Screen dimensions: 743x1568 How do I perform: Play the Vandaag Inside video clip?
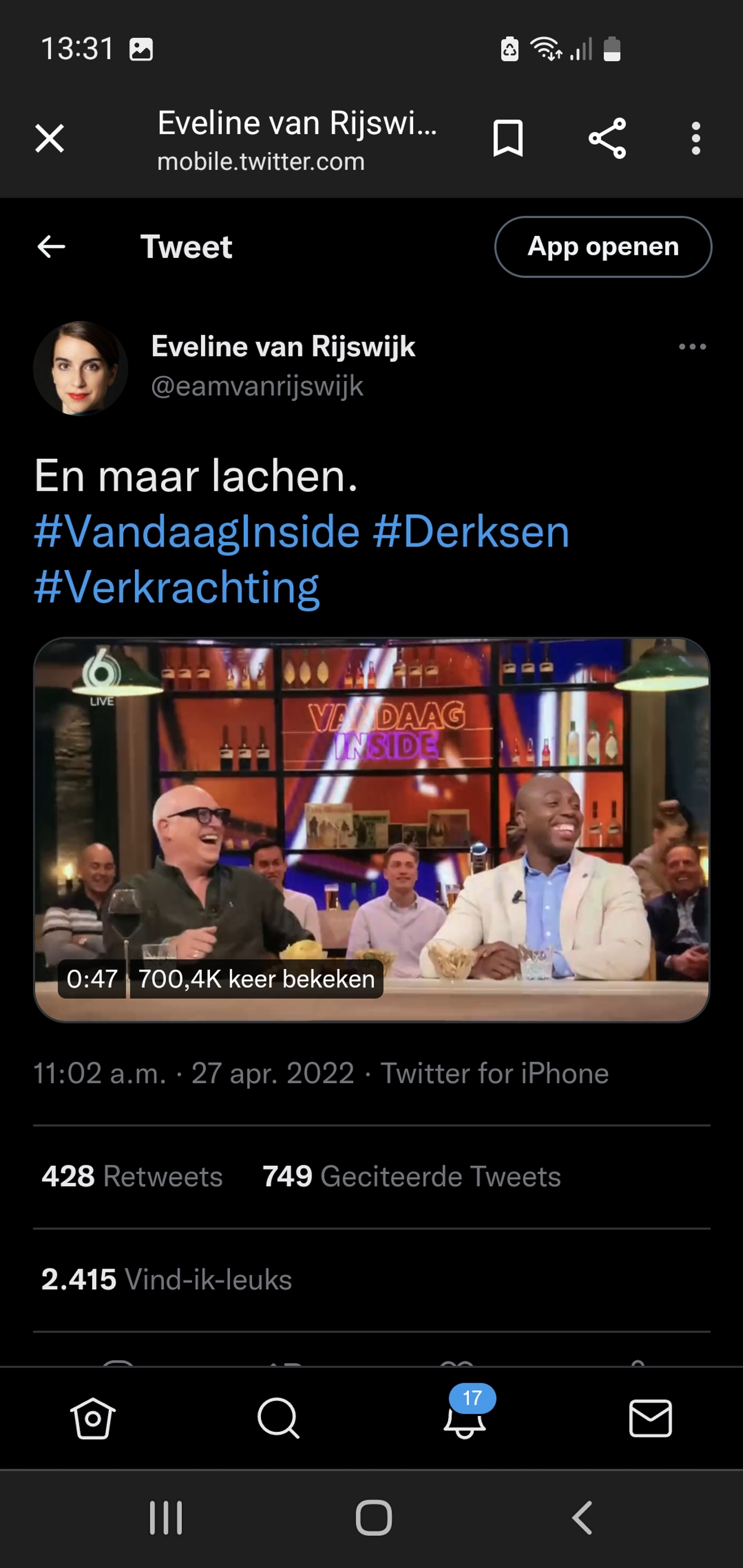tap(371, 829)
